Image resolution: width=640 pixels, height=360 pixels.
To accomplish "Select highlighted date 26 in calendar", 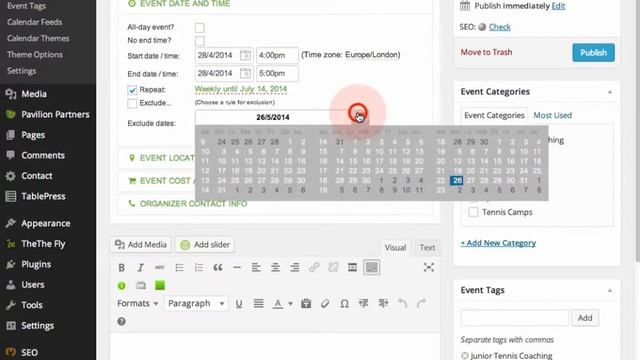I will 456,180.
